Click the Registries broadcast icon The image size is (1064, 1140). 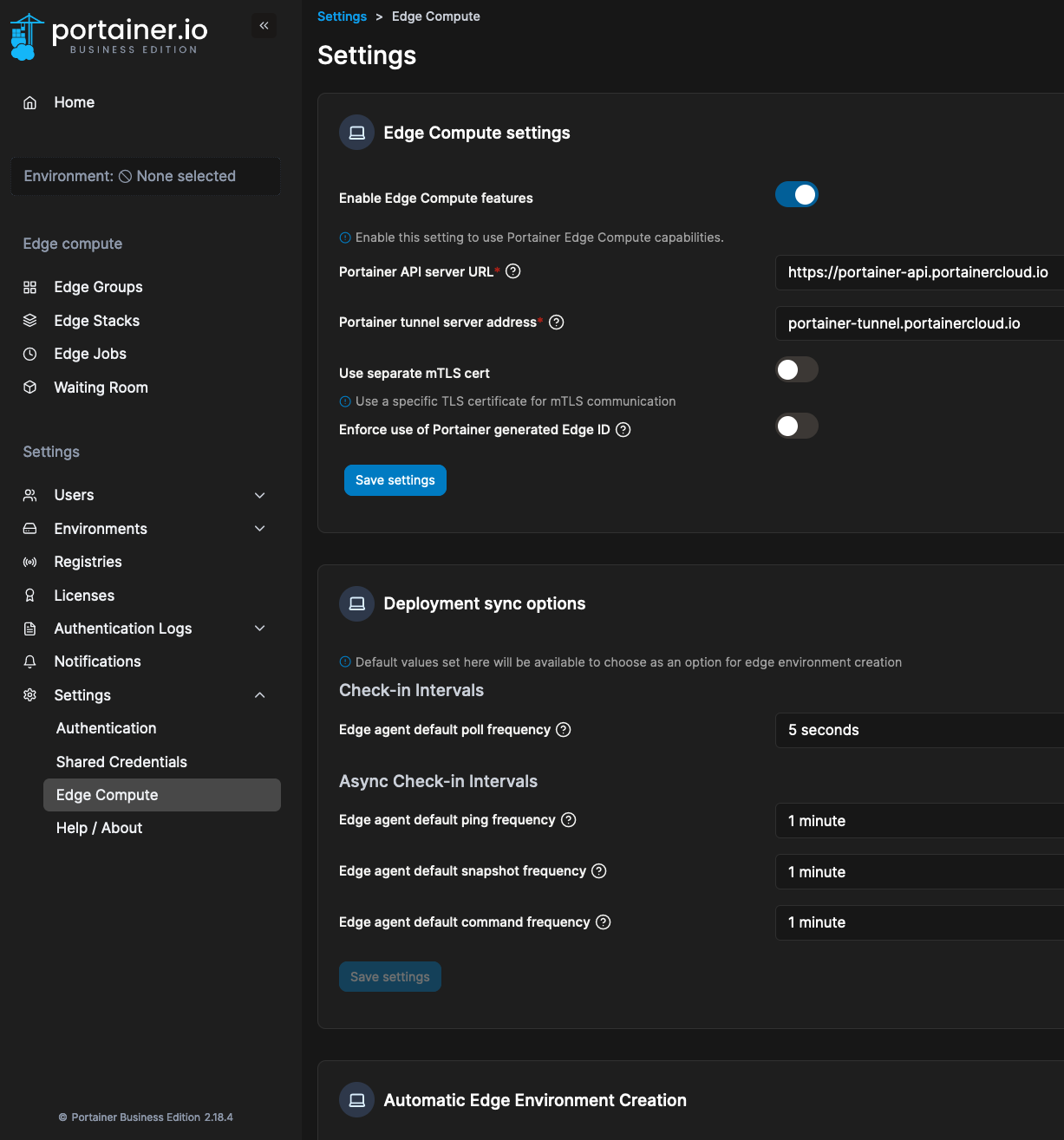coord(30,562)
